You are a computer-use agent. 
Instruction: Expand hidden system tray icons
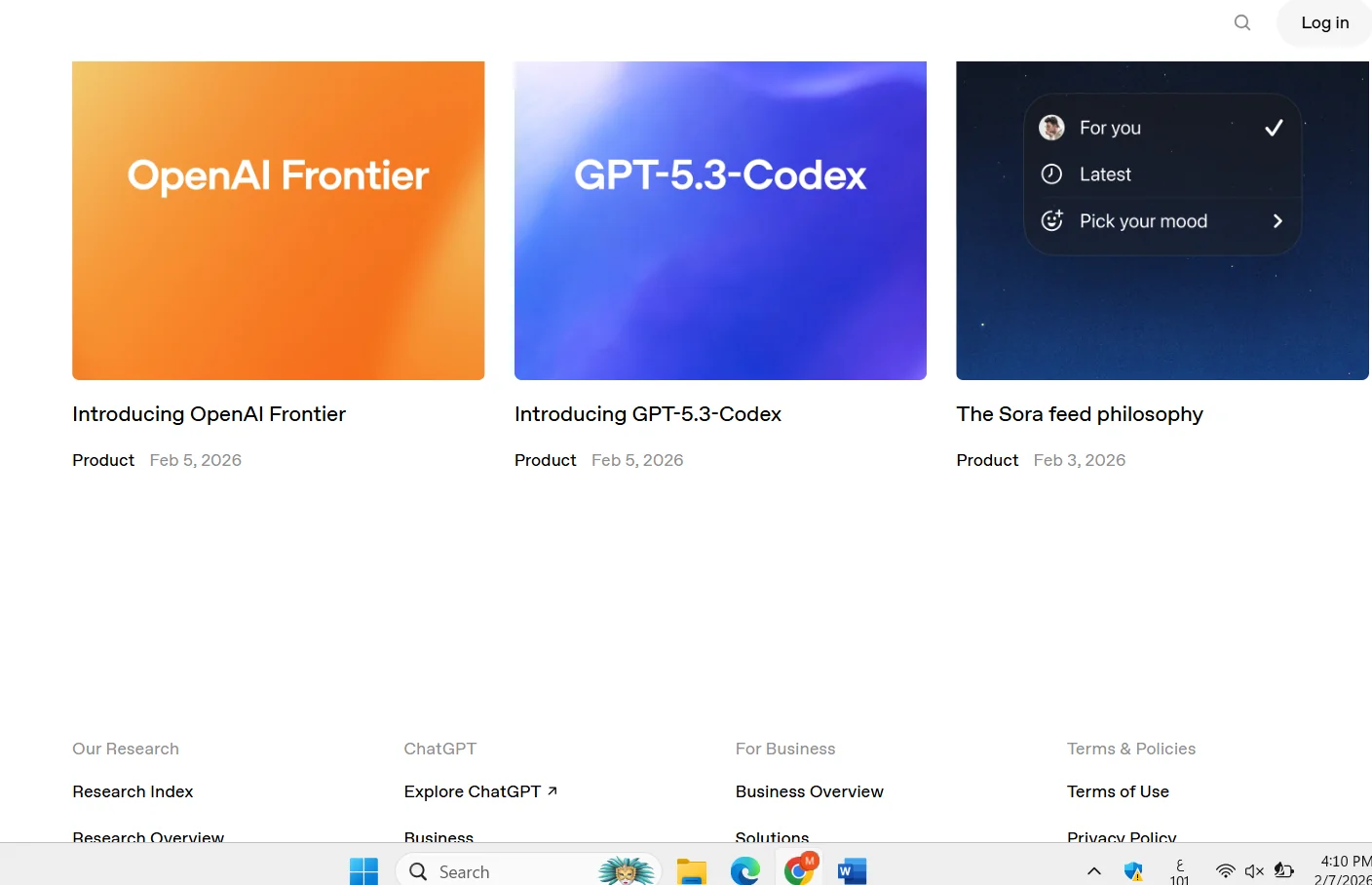[x=1093, y=870]
